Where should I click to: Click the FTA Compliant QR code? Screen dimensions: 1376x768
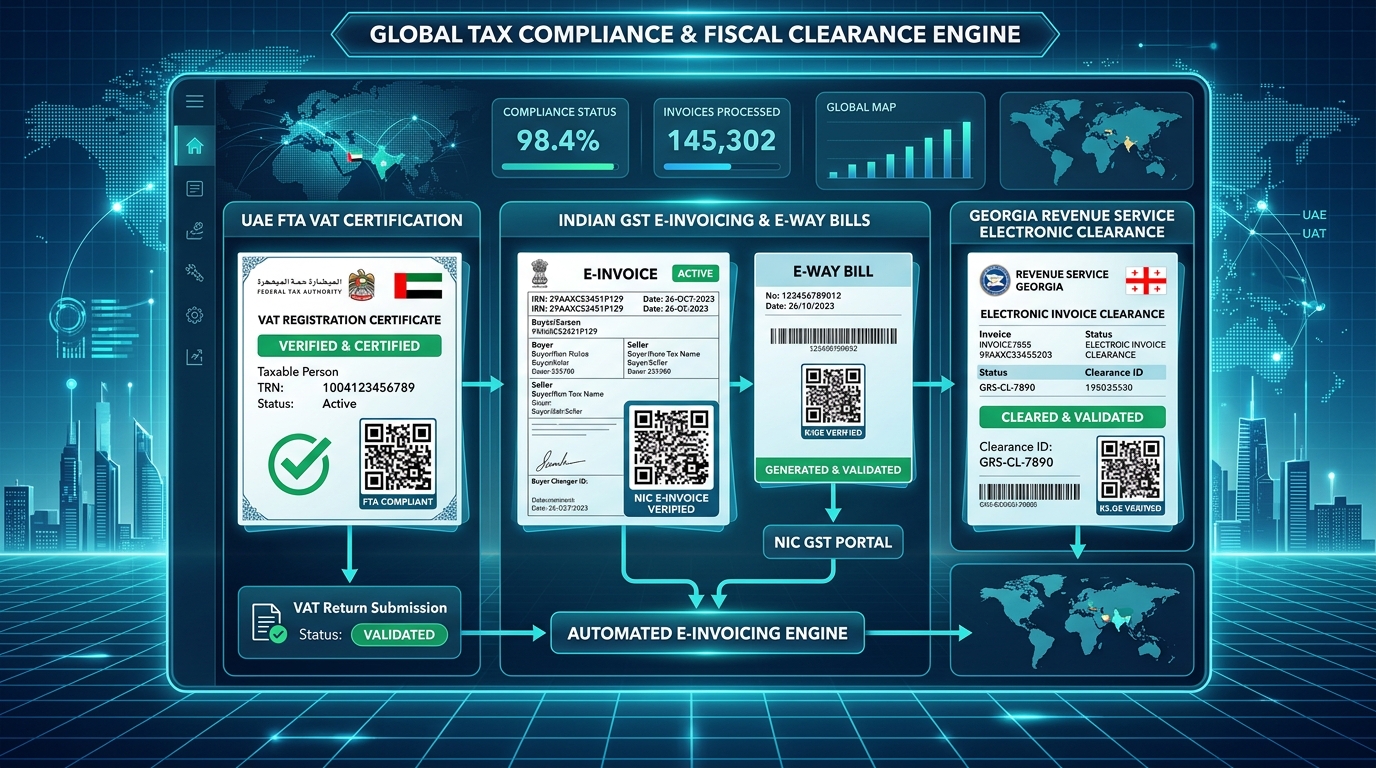[398, 456]
